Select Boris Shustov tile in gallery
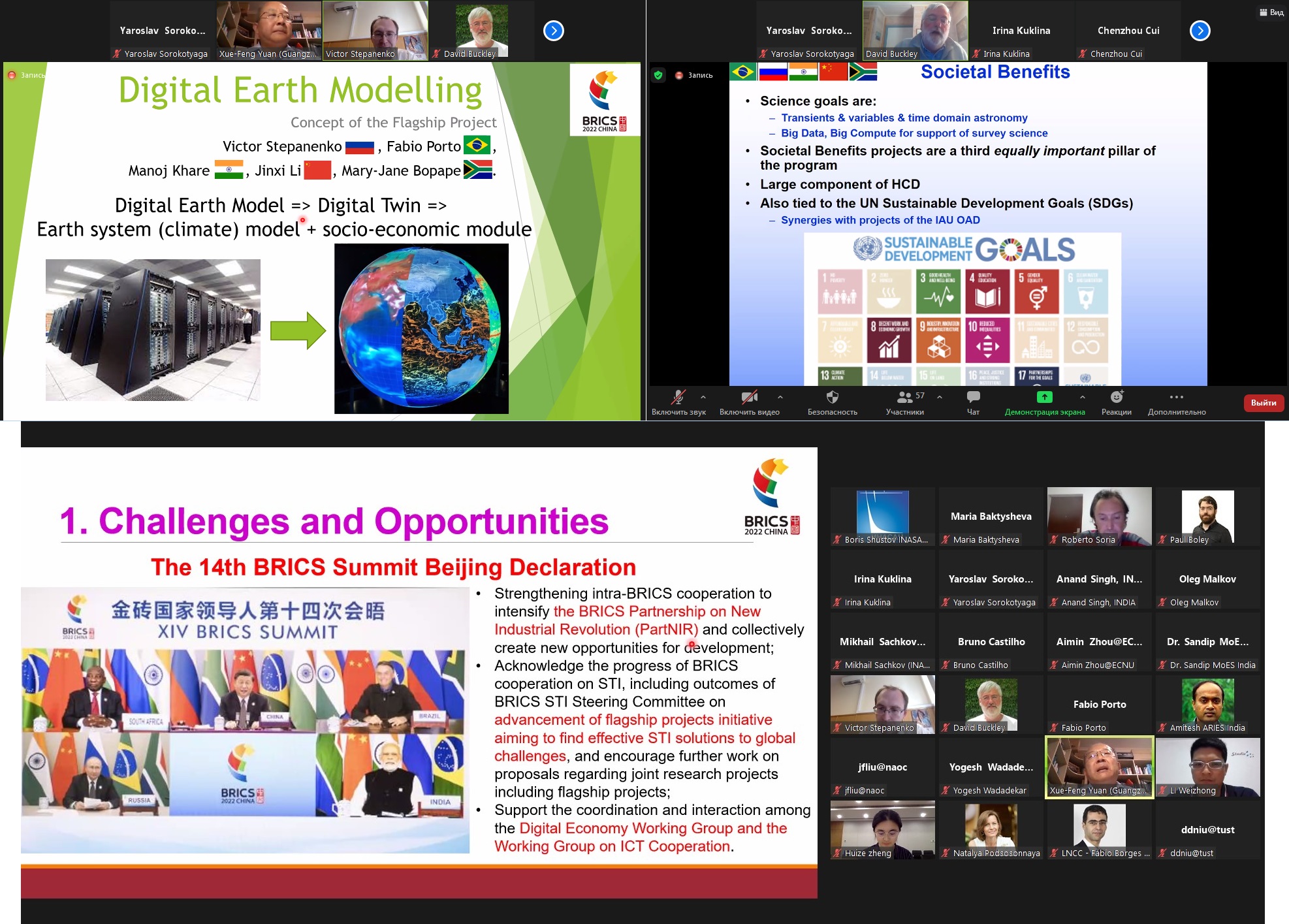The height and width of the screenshot is (924, 1289). [x=883, y=516]
